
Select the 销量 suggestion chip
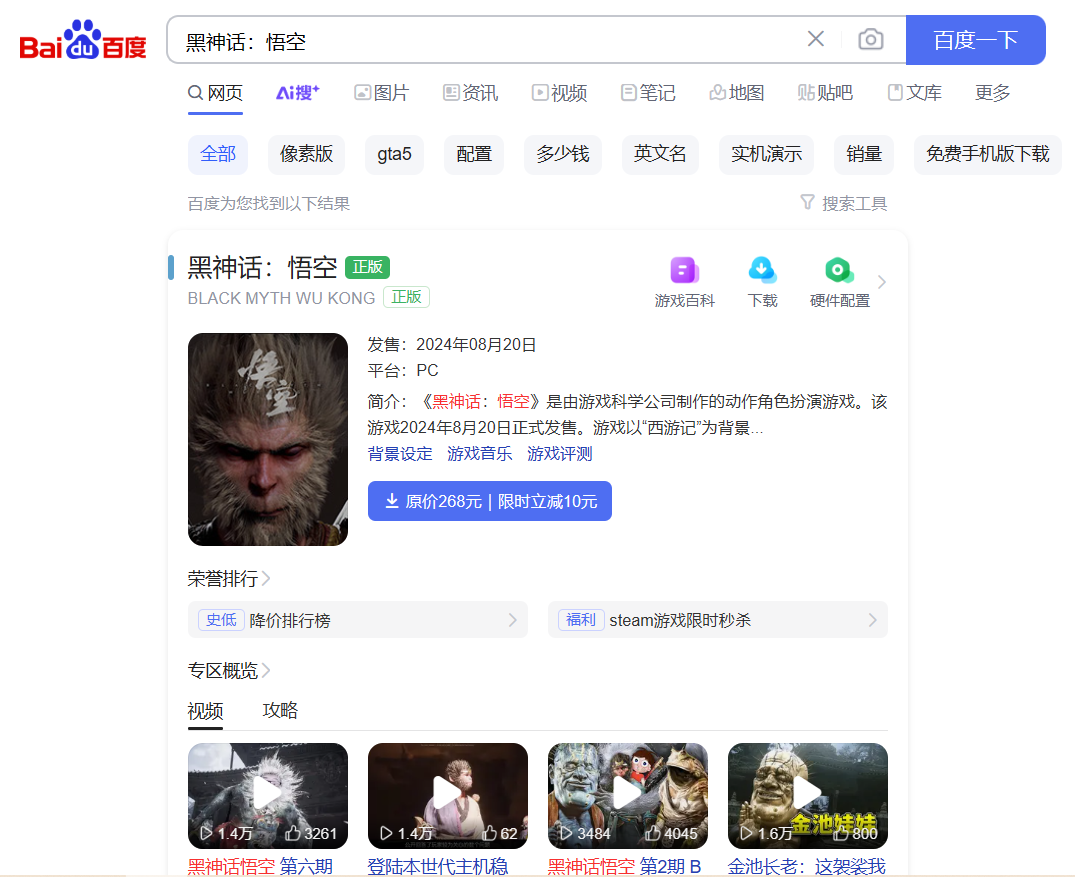(864, 154)
